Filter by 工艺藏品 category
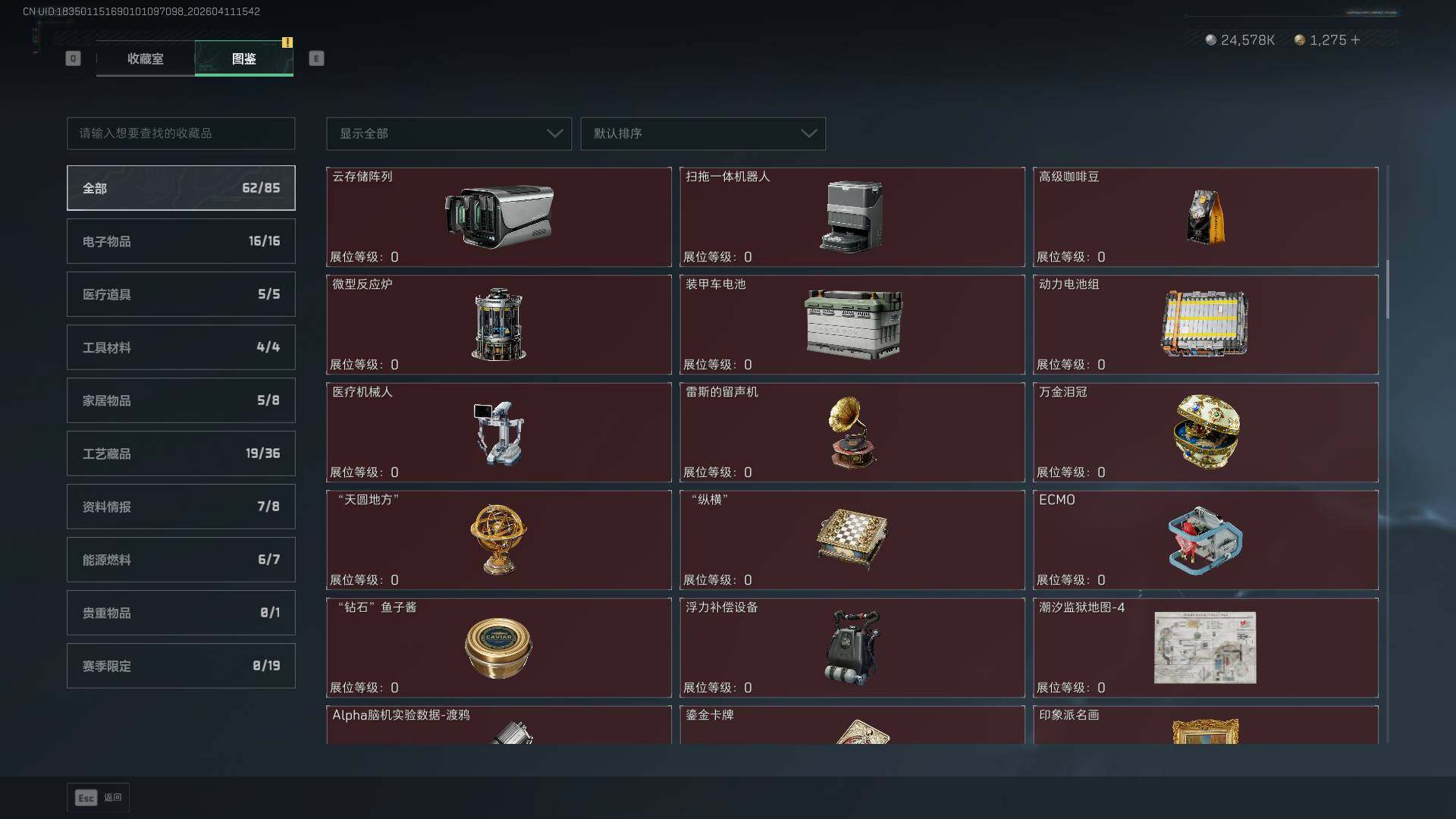Image resolution: width=1456 pixels, height=819 pixels. [181, 453]
